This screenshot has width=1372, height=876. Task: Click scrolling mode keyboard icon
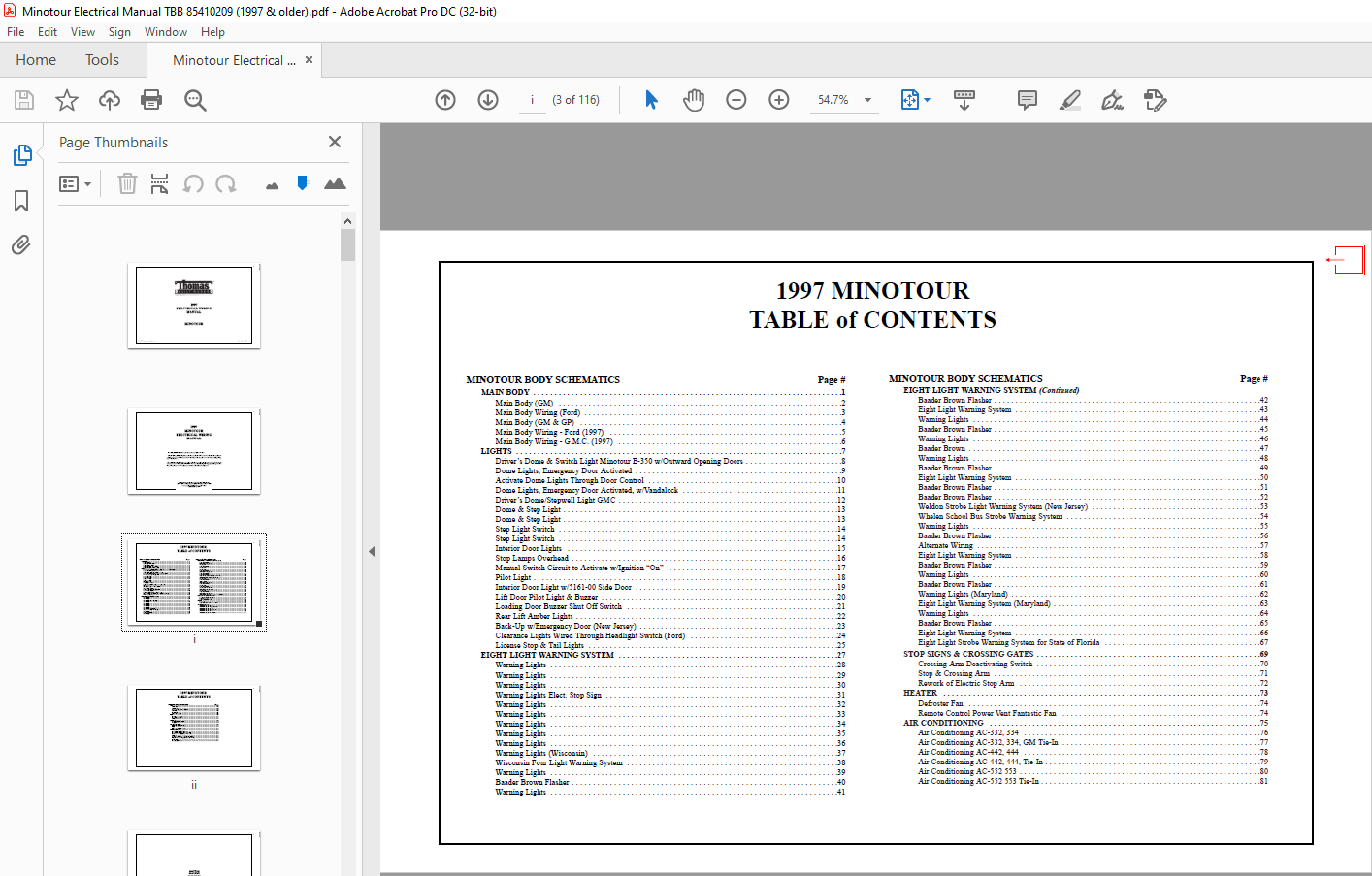964,100
